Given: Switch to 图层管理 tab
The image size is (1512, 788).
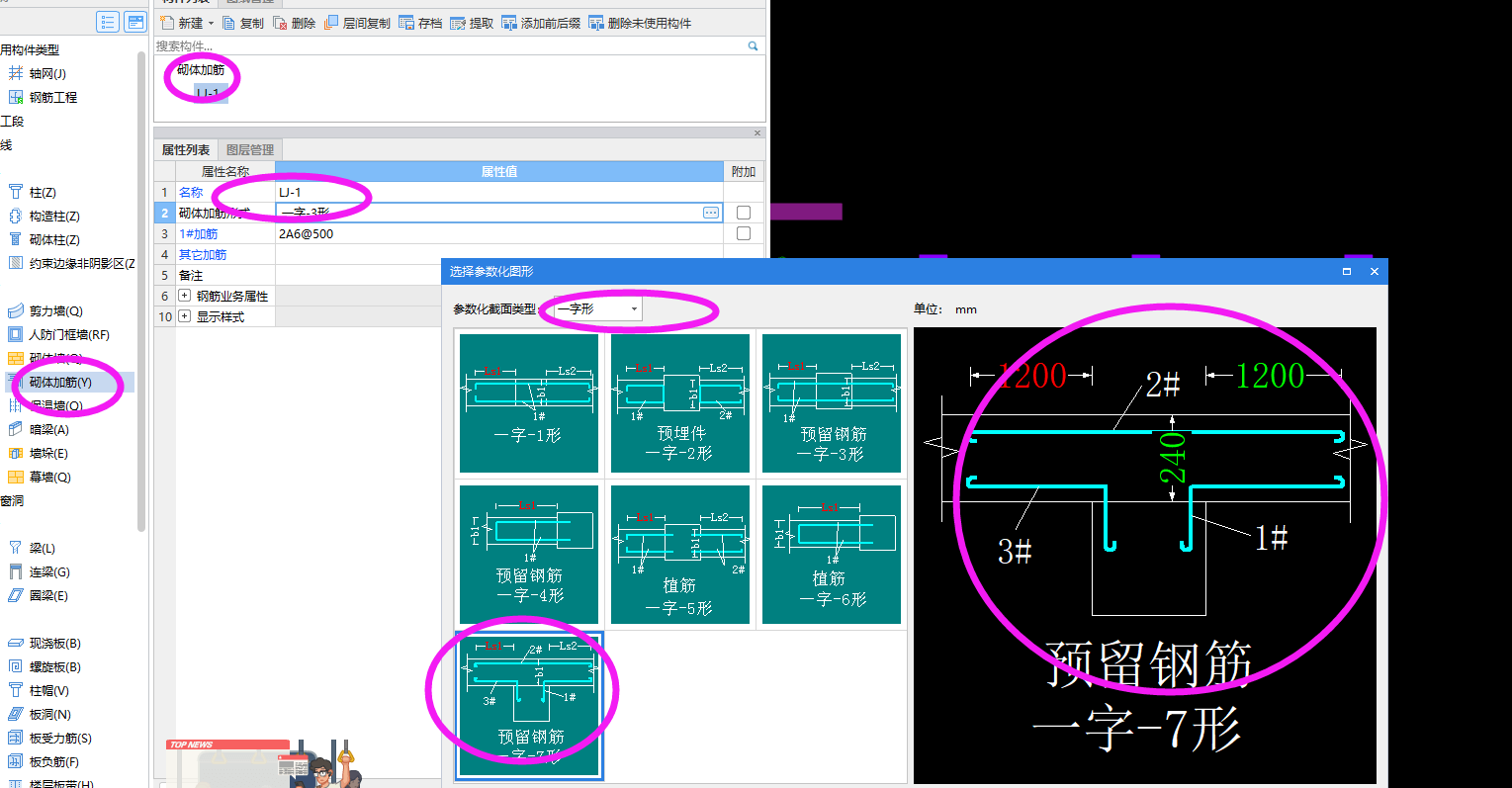Looking at the screenshot, I should (250, 150).
